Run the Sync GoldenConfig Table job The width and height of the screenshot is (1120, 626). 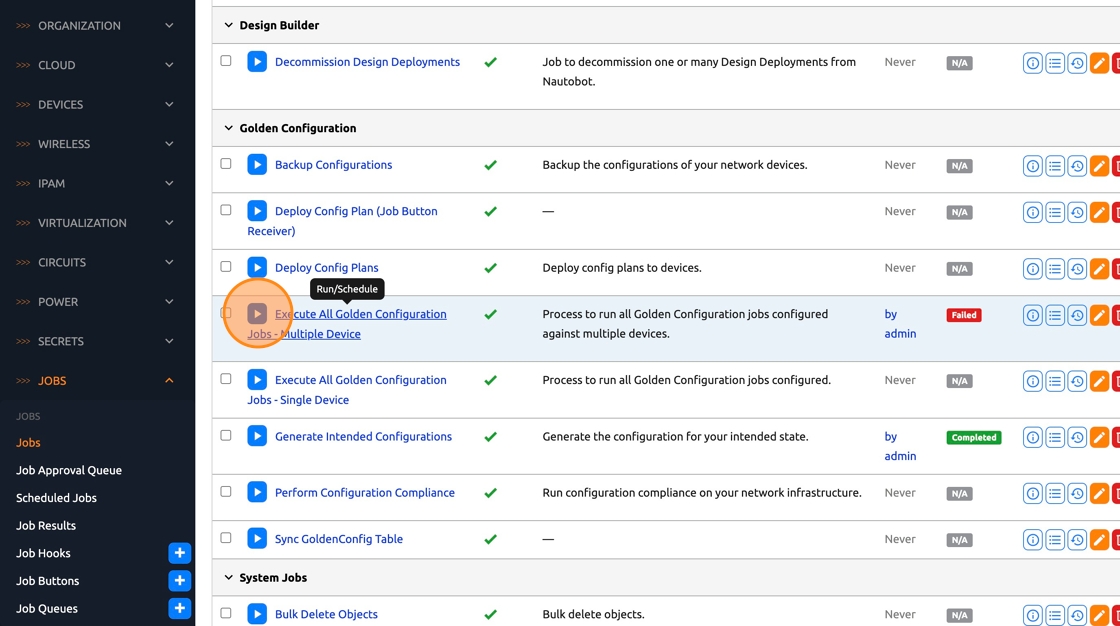(x=257, y=539)
